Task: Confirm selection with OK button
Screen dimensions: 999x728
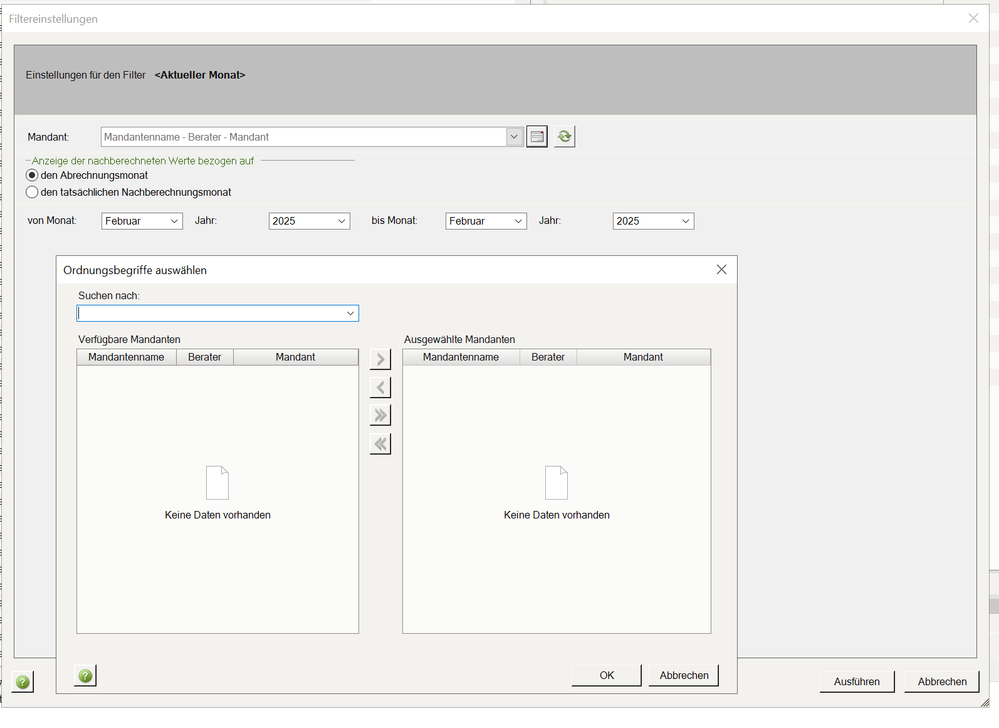Action: (607, 675)
